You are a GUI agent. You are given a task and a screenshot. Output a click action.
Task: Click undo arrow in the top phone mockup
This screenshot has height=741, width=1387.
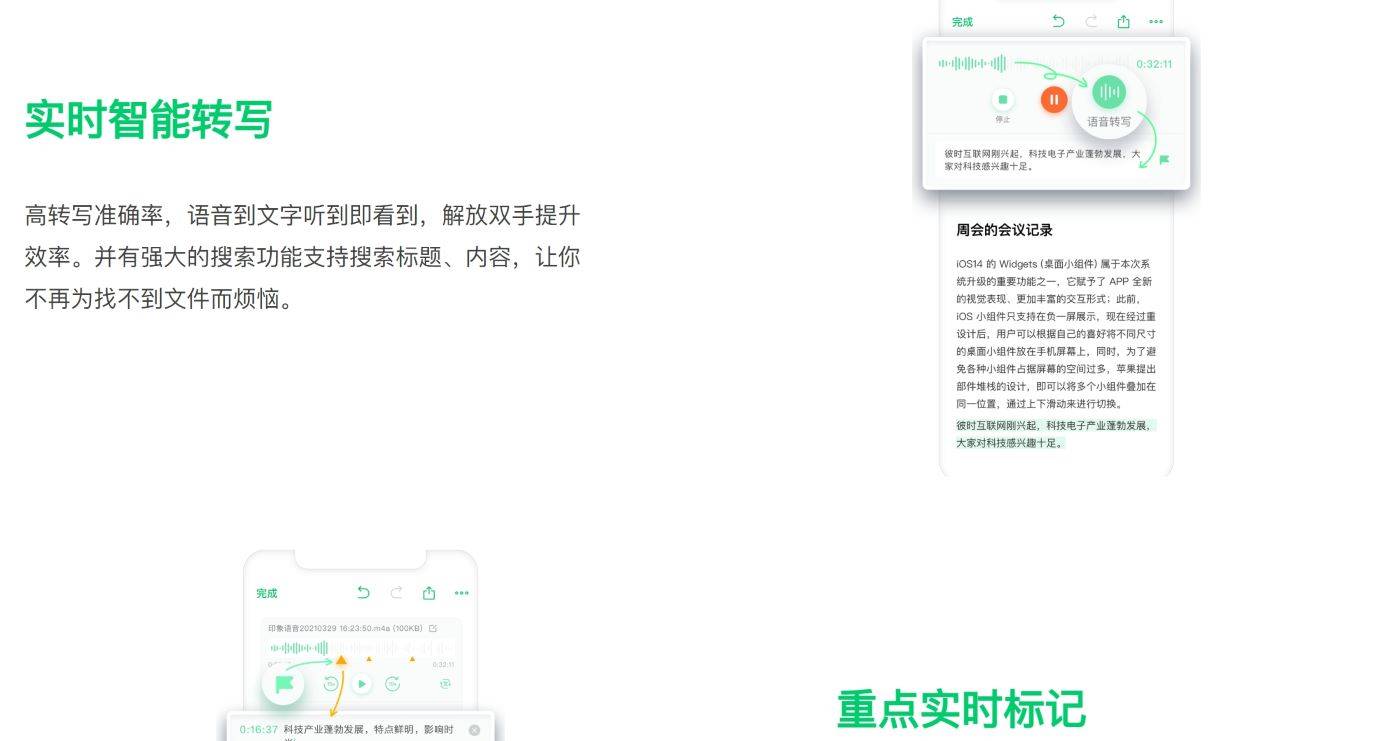(1059, 21)
